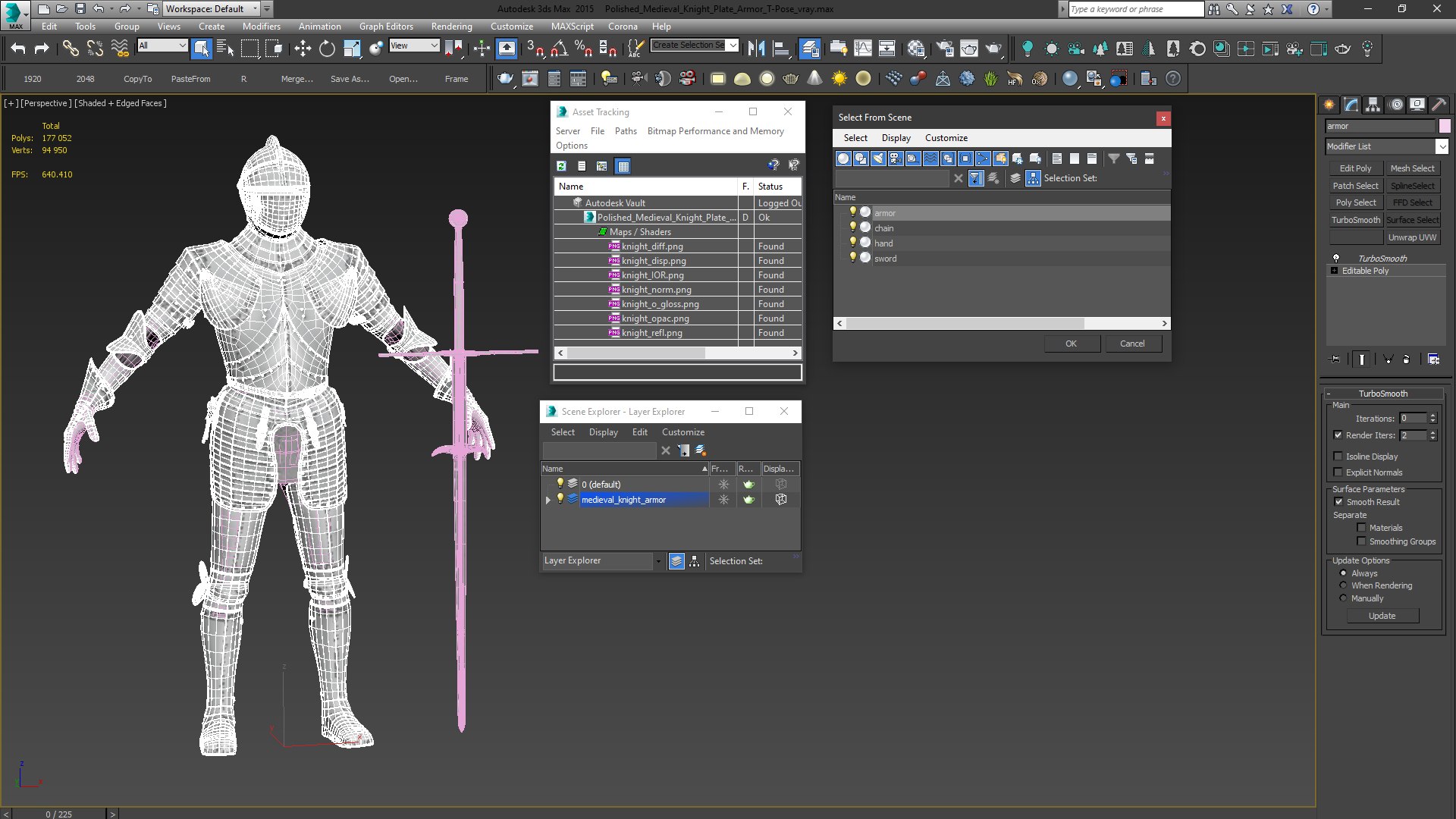This screenshot has height=819, width=1456.
Task: Click Sort by Hierarchy button in Select From Scene
Action: (x=1033, y=178)
